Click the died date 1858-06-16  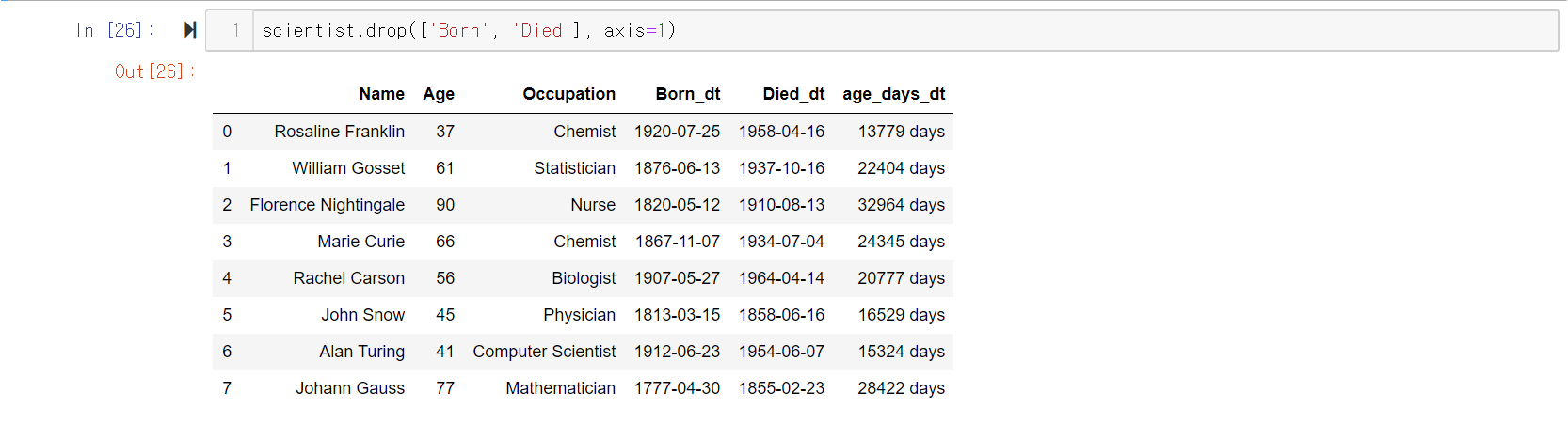781,315
